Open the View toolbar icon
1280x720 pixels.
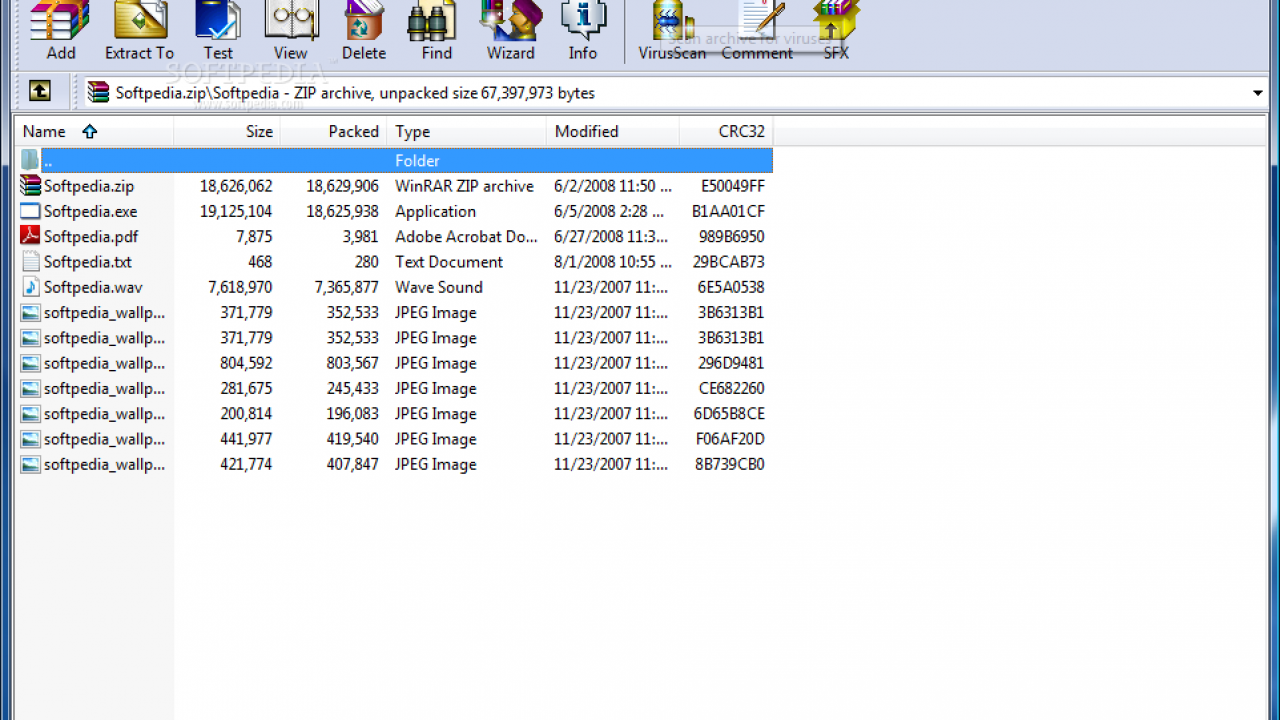coord(290,22)
